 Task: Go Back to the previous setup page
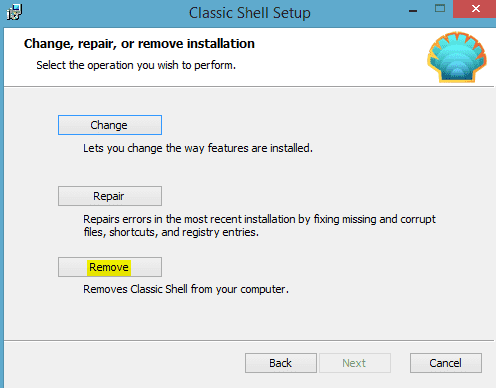281,363
